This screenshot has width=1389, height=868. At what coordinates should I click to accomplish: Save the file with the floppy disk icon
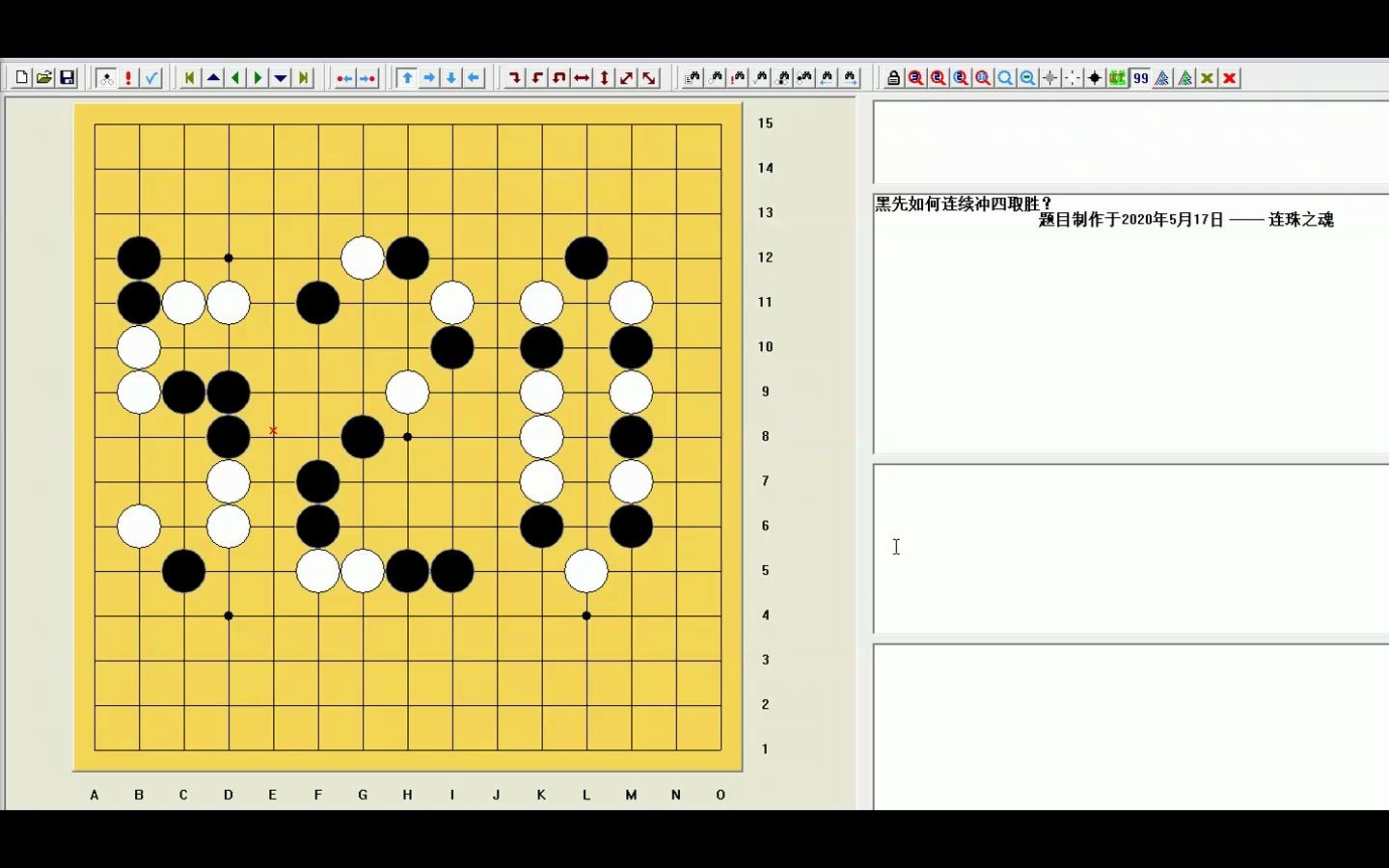(x=68, y=78)
